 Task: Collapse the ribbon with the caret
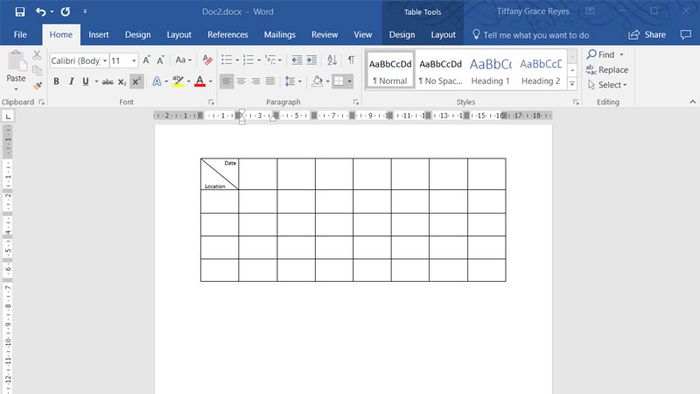[x=692, y=102]
